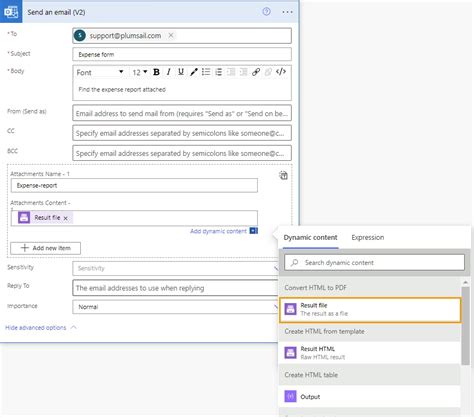The height and width of the screenshot is (417, 474).
Task: Open help for Send an email action
Action: 266,12
